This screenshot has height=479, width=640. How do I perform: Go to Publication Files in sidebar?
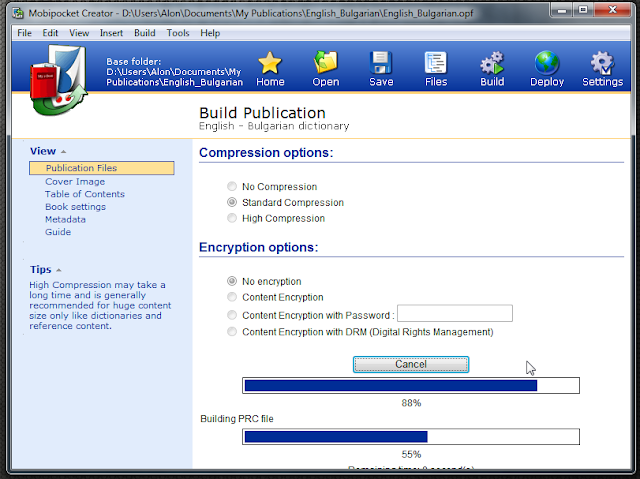click(102, 168)
